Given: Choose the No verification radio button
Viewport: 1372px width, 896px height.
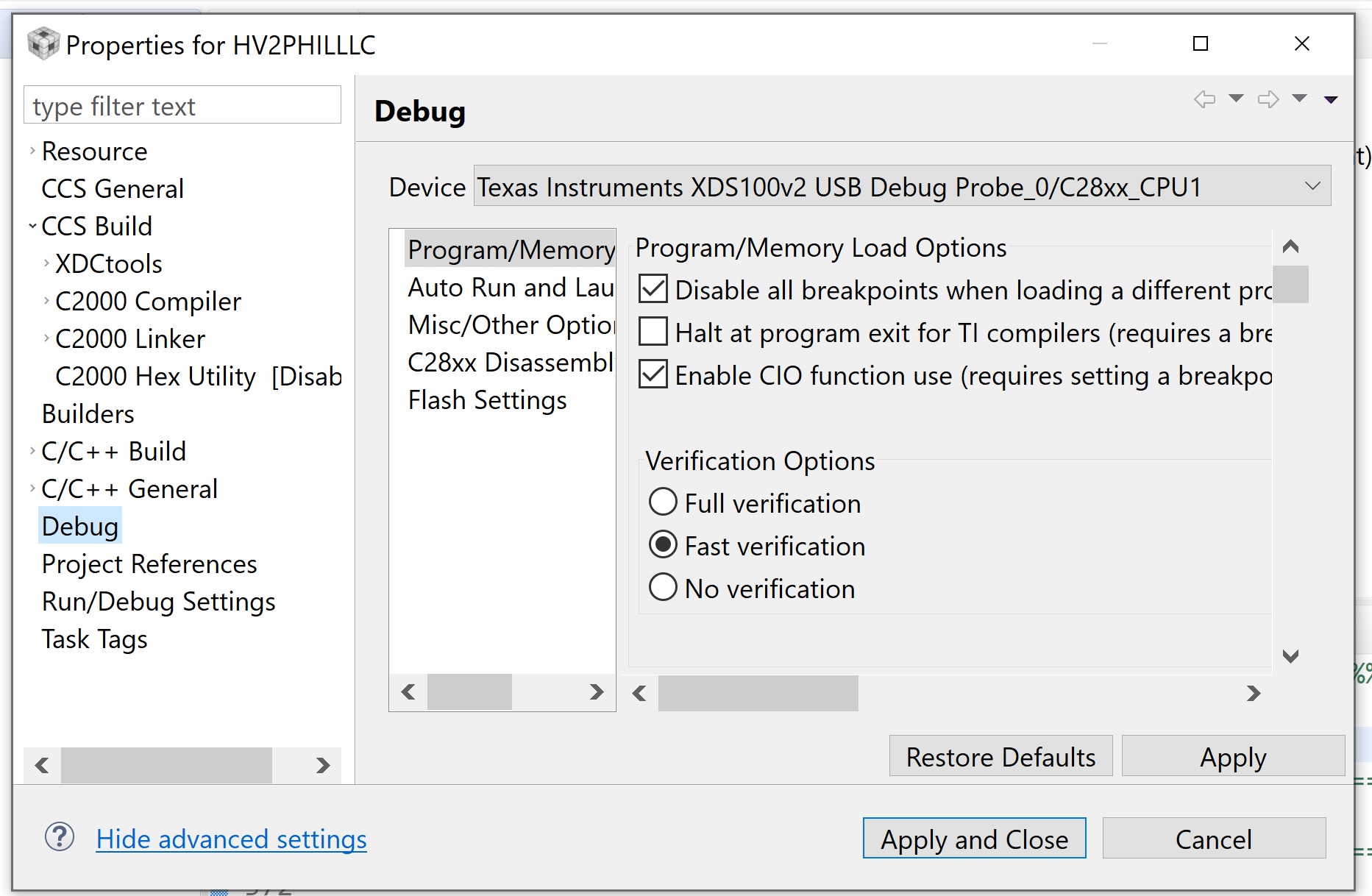Looking at the screenshot, I should (663, 588).
